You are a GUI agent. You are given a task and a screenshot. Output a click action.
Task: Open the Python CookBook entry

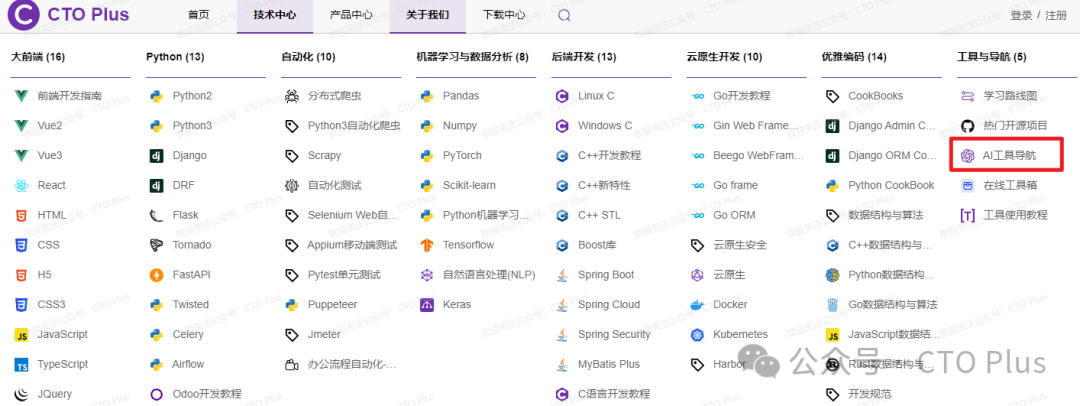891,185
